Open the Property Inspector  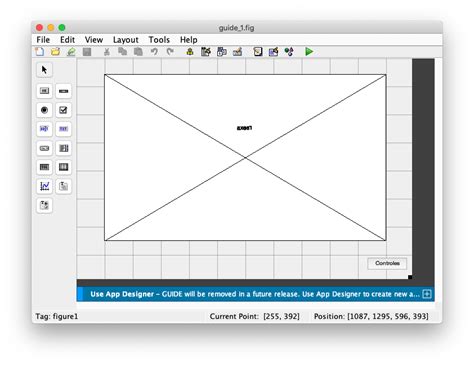[273, 52]
